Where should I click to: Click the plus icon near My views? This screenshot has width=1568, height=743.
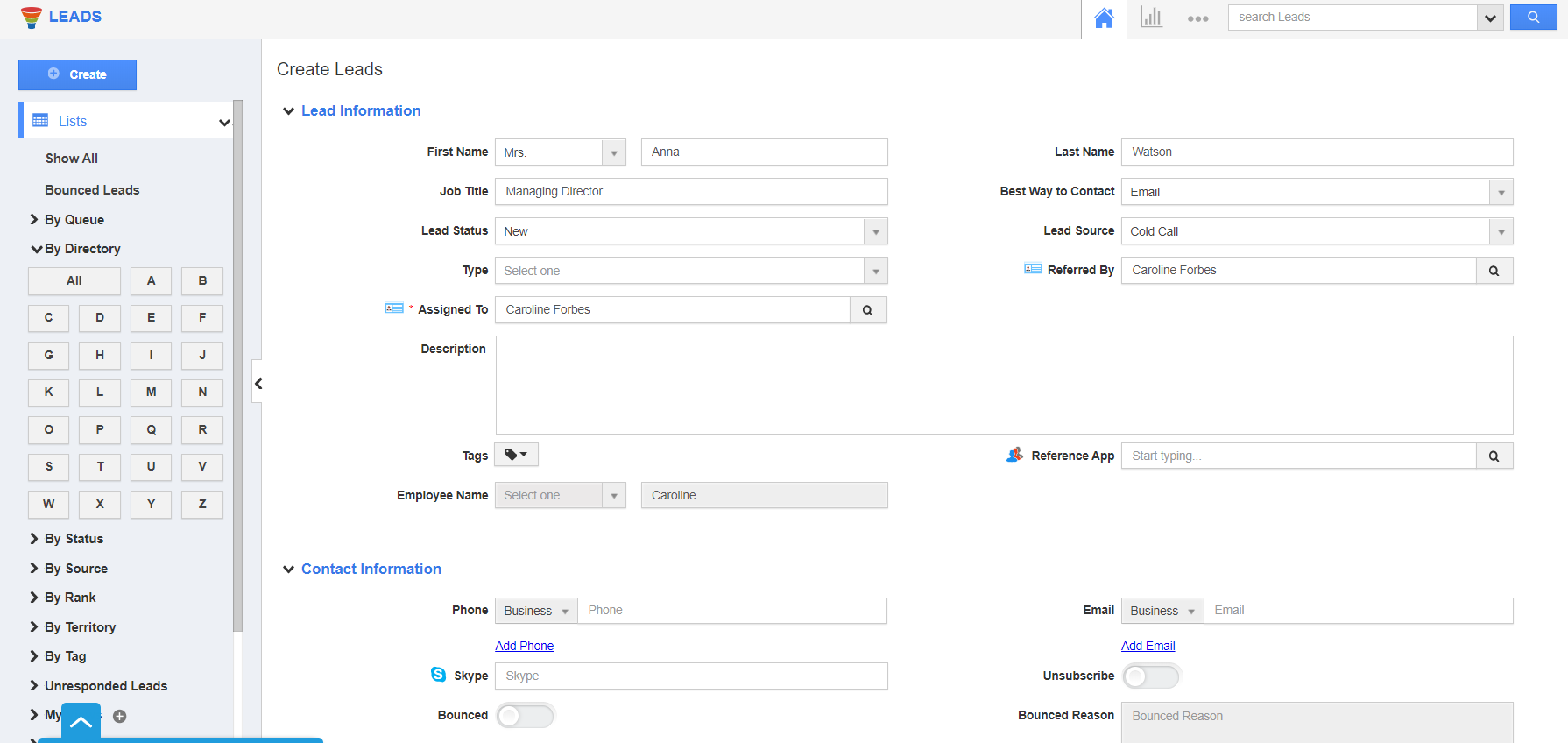[x=120, y=716]
